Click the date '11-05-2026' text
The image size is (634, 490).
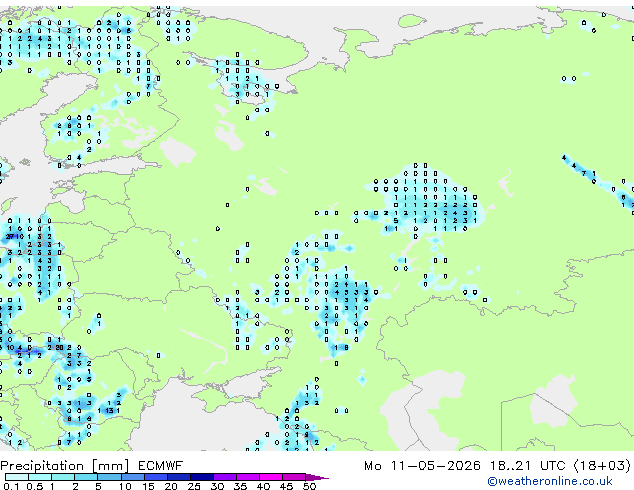(x=436, y=466)
